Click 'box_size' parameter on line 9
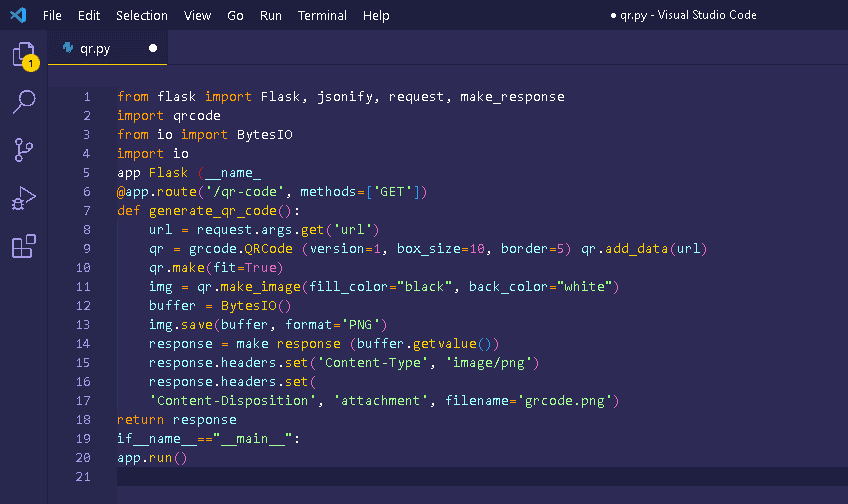This screenshot has height=504, width=848. point(428,249)
